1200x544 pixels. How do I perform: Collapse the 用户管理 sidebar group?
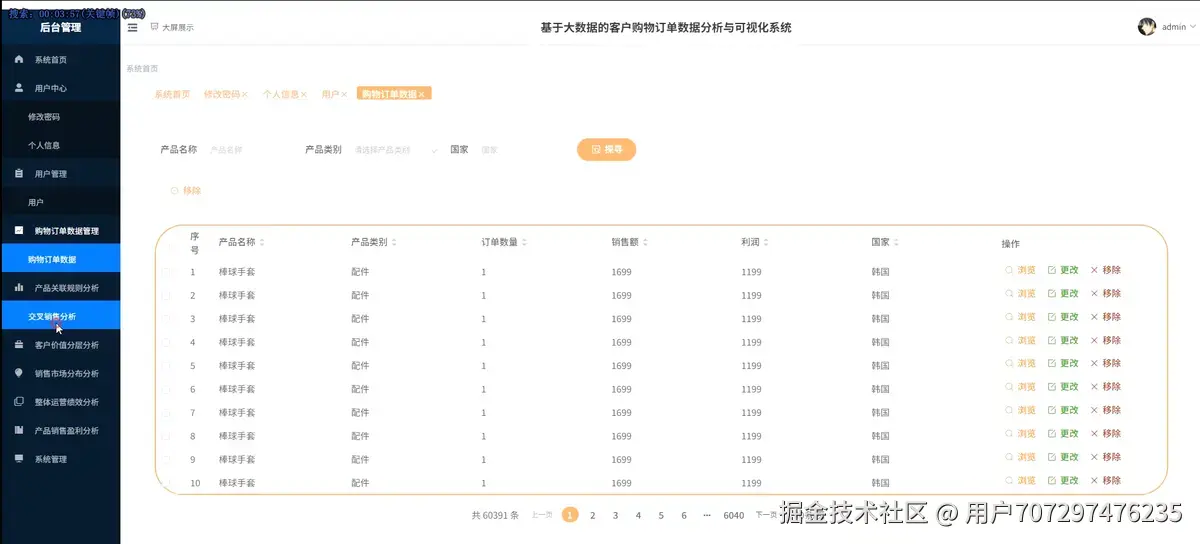pos(60,174)
